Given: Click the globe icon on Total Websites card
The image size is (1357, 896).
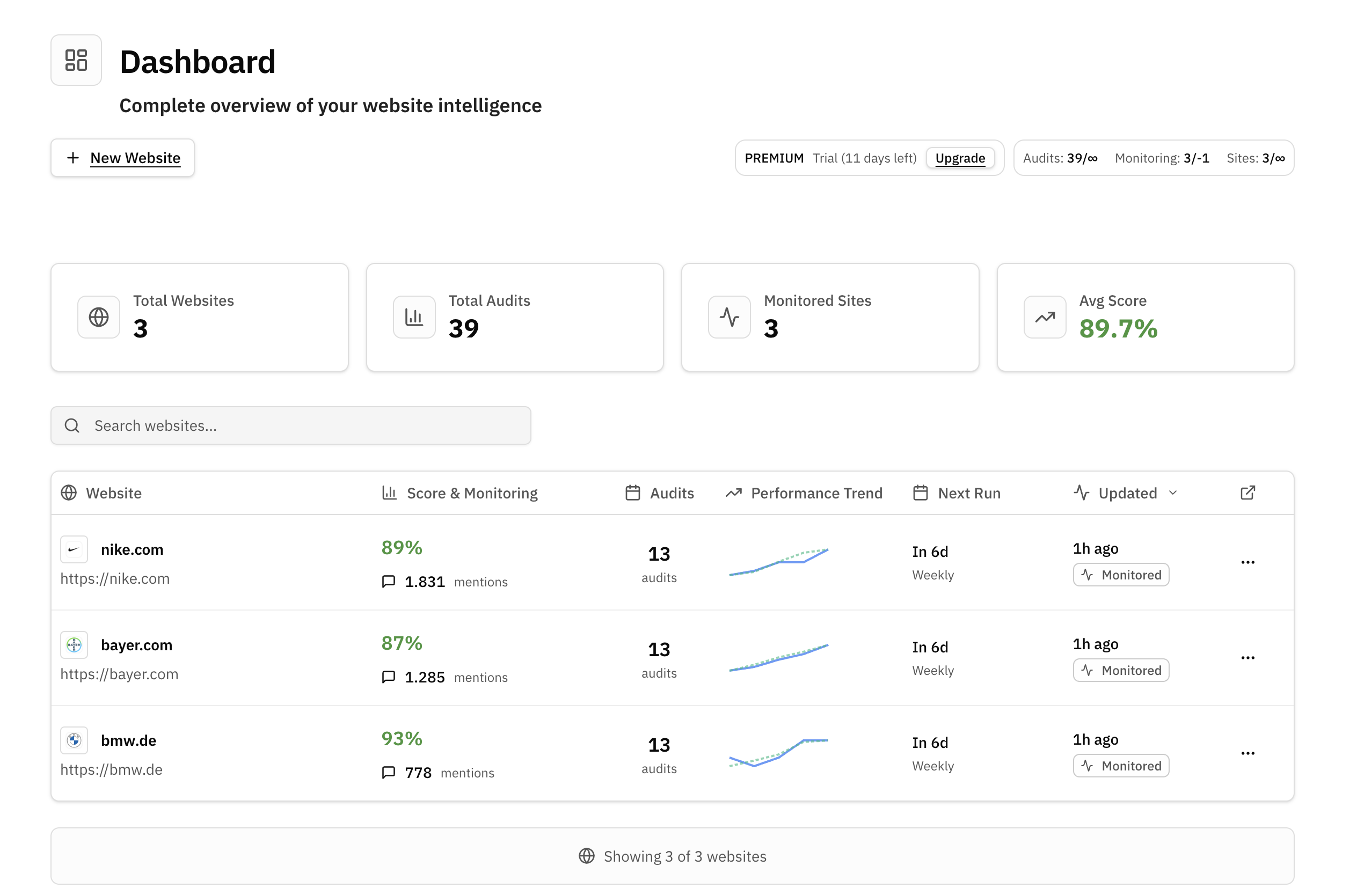Looking at the screenshot, I should coord(98,317).
